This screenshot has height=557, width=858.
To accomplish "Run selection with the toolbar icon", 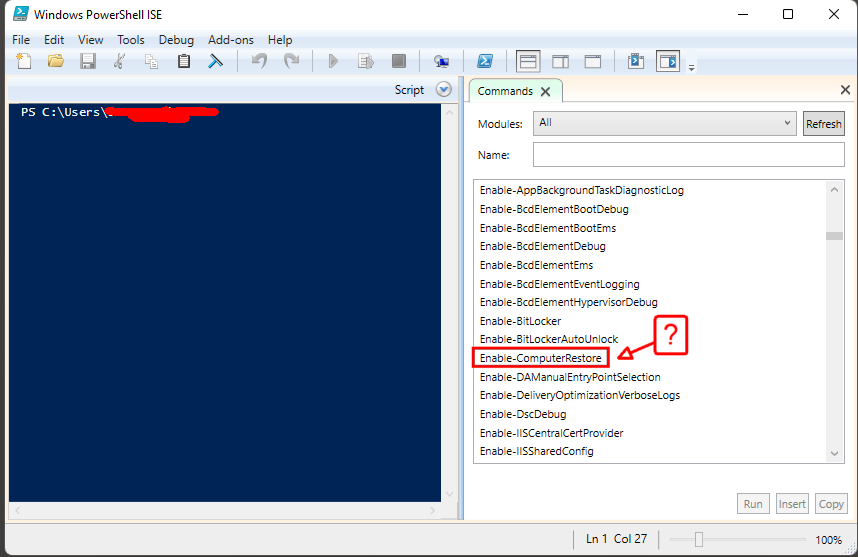I will [366, 61].
